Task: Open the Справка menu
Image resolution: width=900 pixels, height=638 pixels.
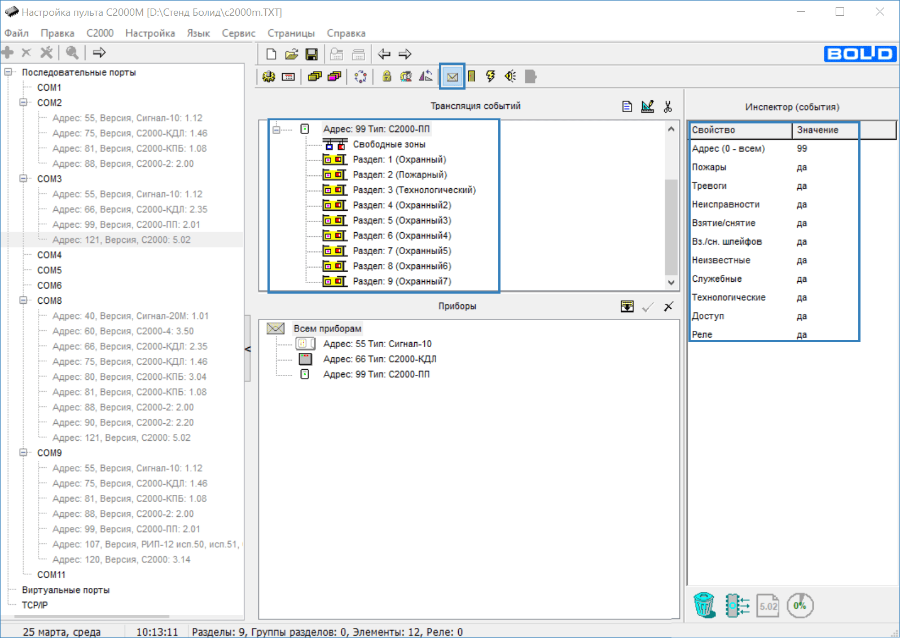Action: point(346,33)
